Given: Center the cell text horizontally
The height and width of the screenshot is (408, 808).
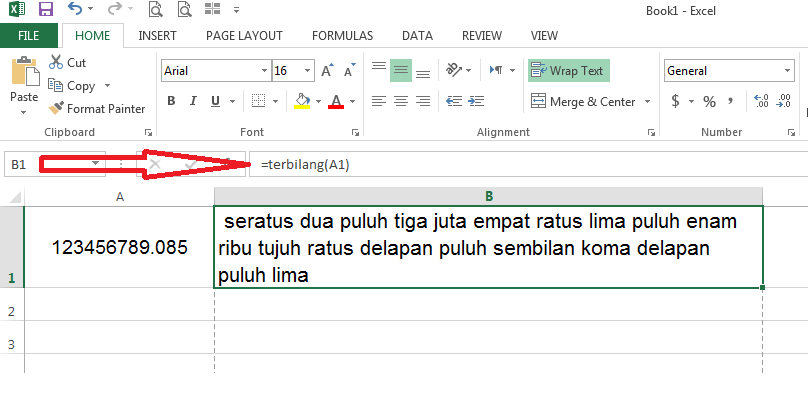Looking at the screenshot, I should click(401, 101).
